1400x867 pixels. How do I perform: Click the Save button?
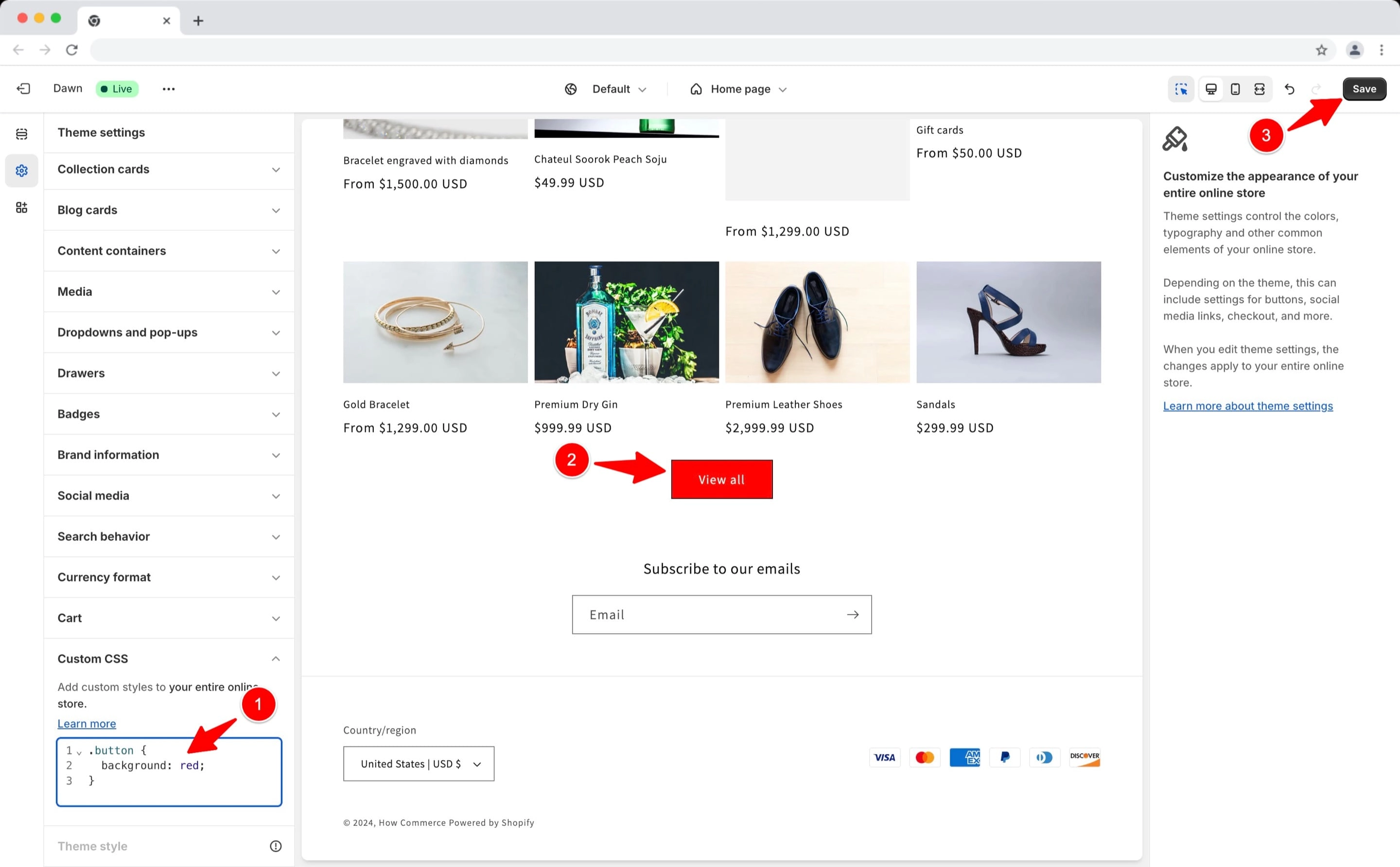(x=1364, y=89)
